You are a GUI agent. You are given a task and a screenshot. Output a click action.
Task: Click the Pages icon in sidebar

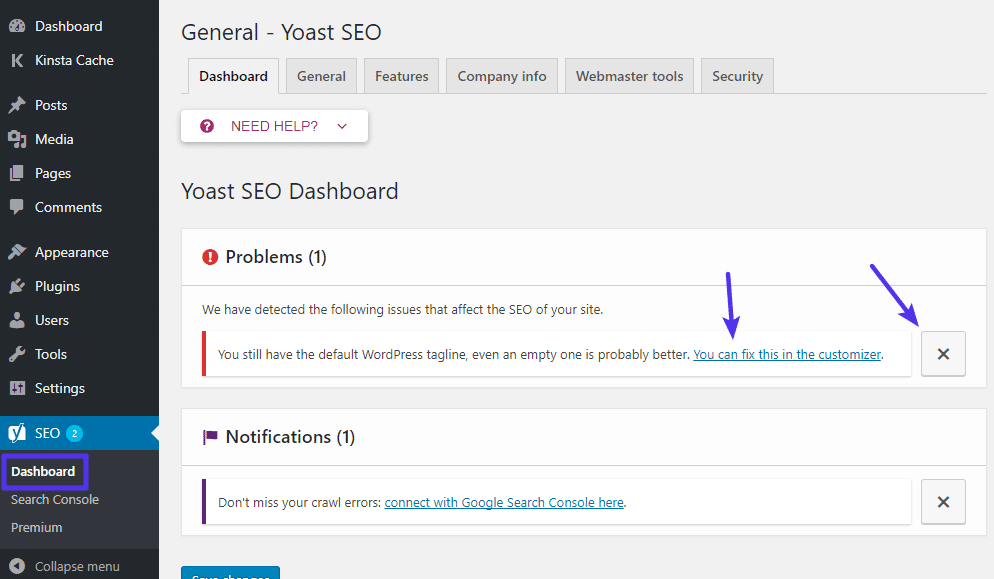17,173
